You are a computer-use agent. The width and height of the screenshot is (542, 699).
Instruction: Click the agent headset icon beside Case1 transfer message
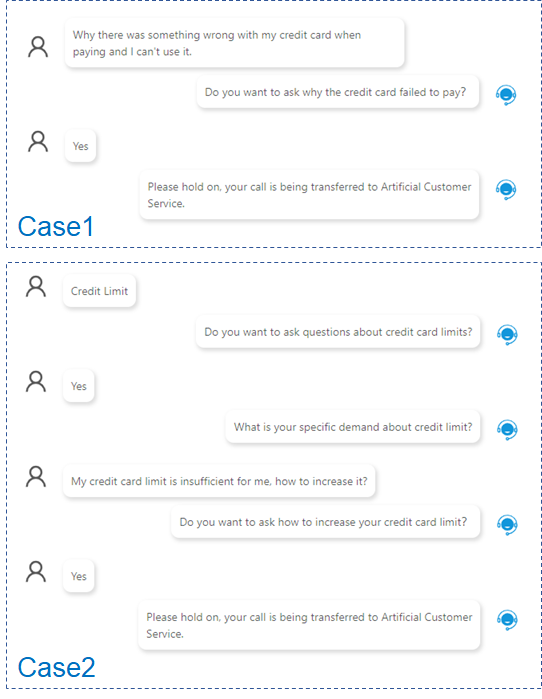pos(506,189)
